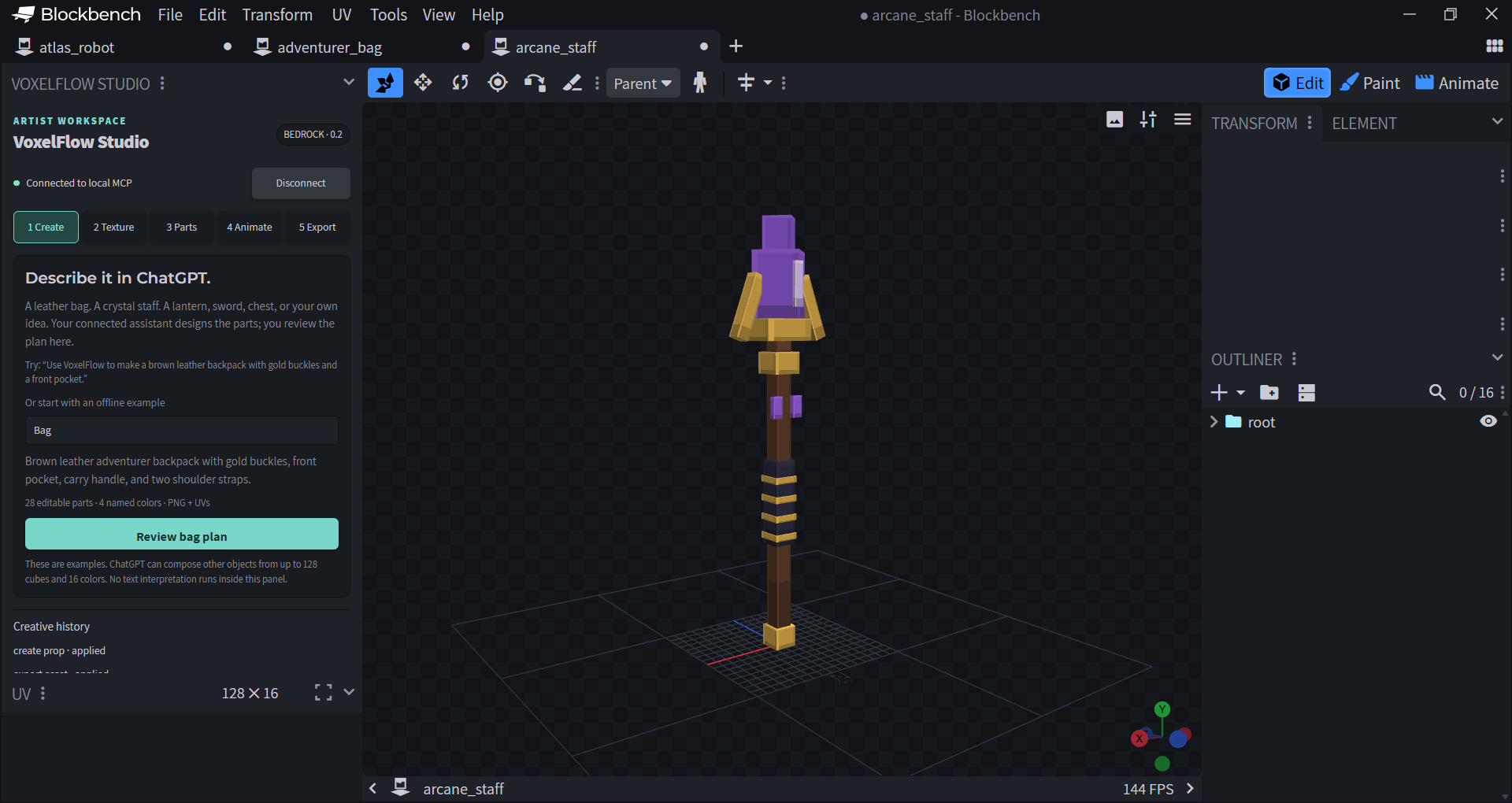Switch to Paint mode

[1370, 83]
